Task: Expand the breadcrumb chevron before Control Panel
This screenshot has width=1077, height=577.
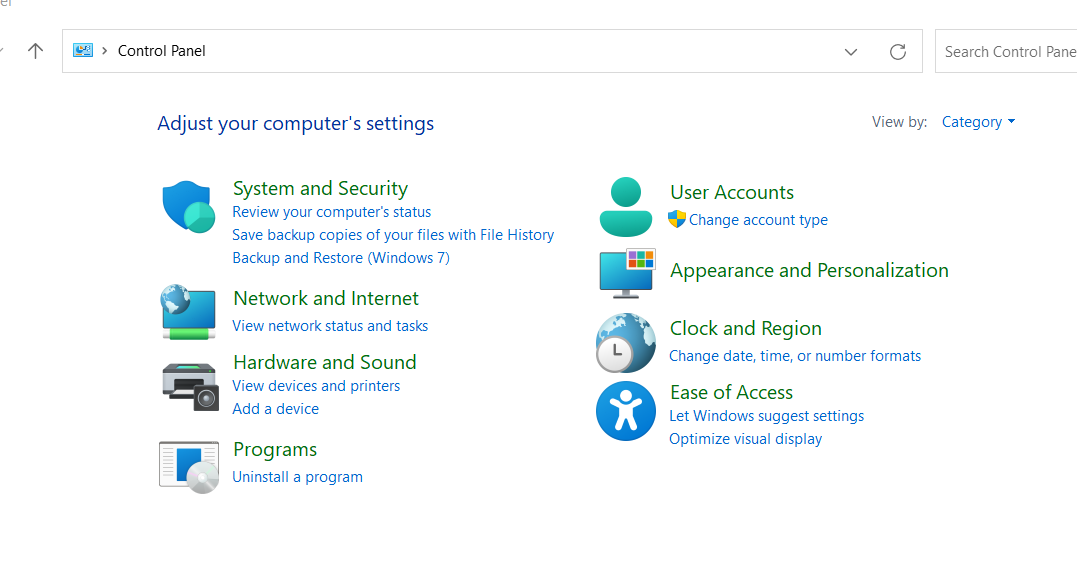Action: [x=104, y=51]
